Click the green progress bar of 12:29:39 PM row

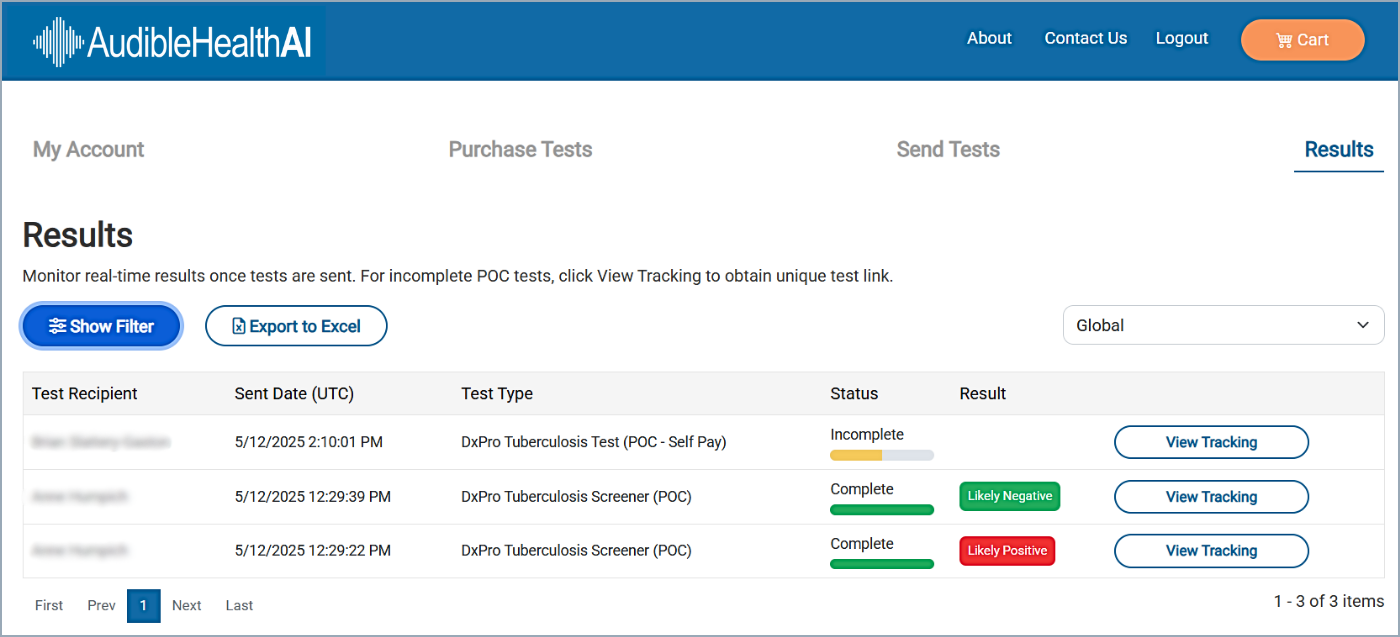click(881, 510)
